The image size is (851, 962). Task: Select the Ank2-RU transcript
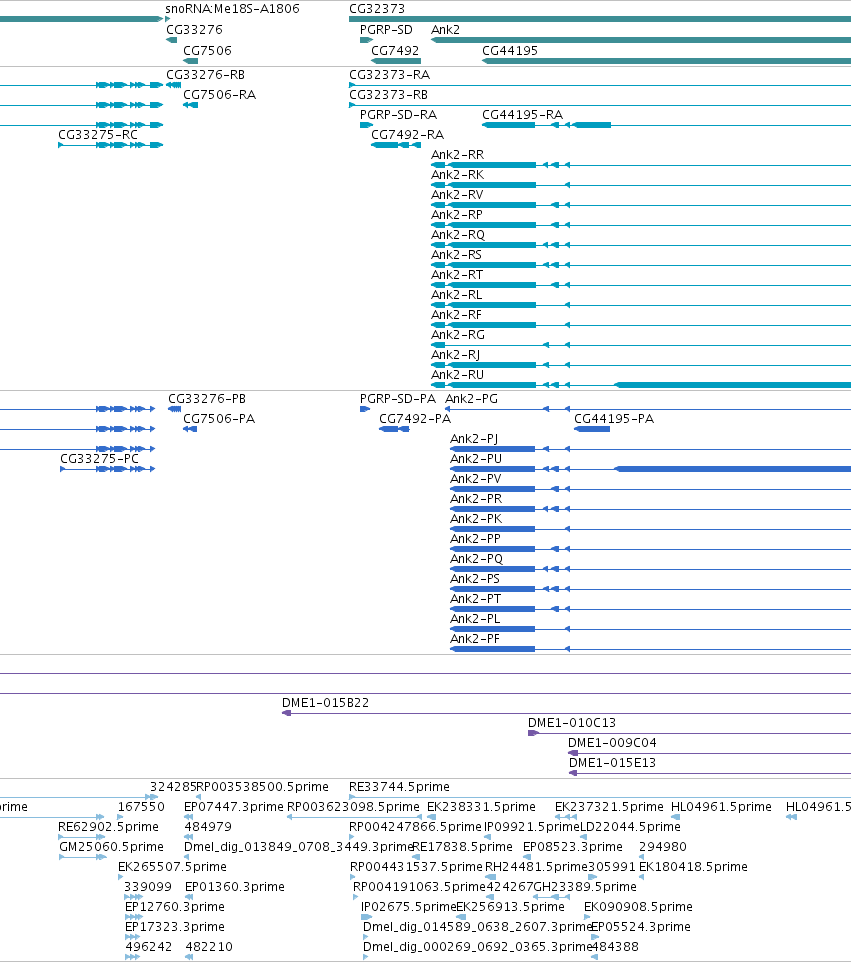pyautogui.click(x=641, y=385)
